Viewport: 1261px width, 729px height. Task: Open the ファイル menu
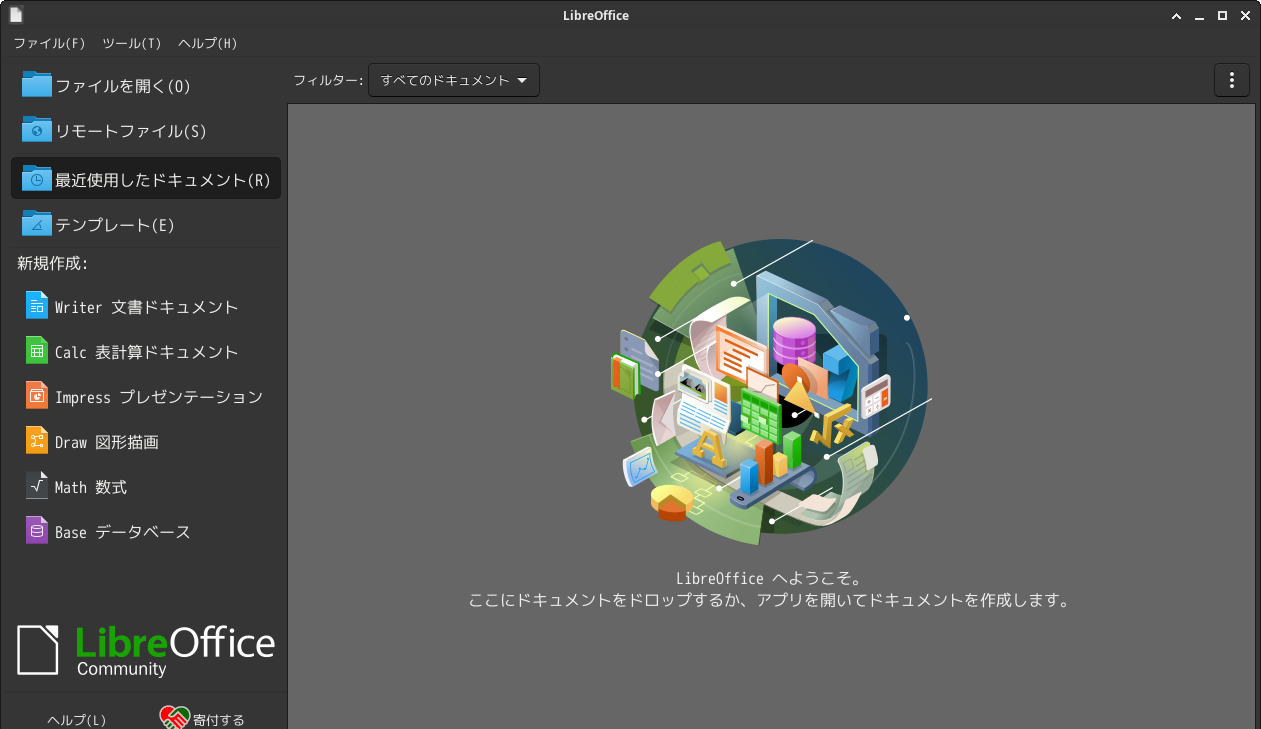coord(48,43)
